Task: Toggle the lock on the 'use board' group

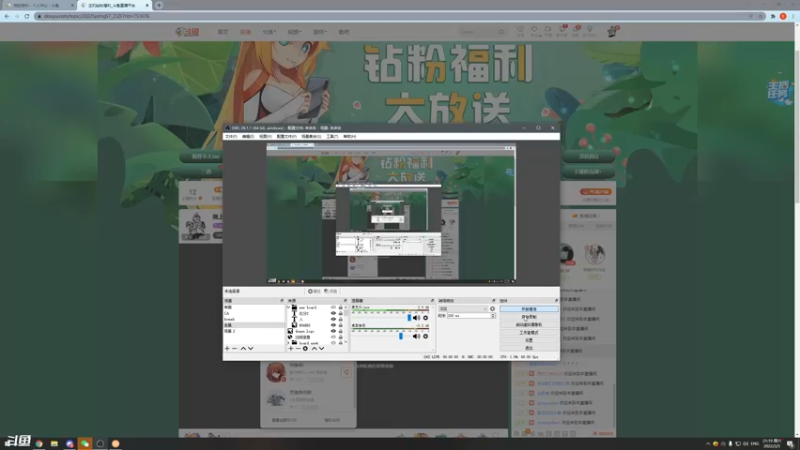Action: tap(340, 308)
